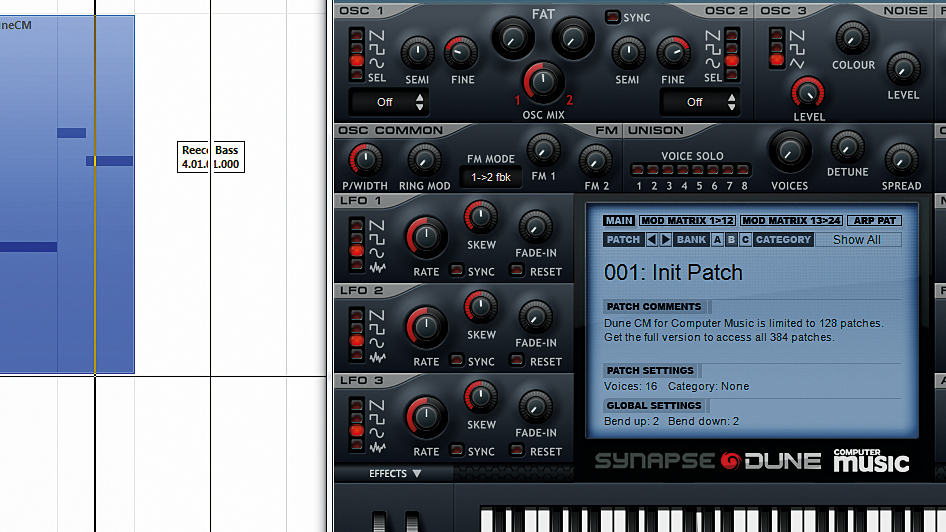
Task: Open MOD MATRIX 13>24 tab
Action: (x=791, y=221)
